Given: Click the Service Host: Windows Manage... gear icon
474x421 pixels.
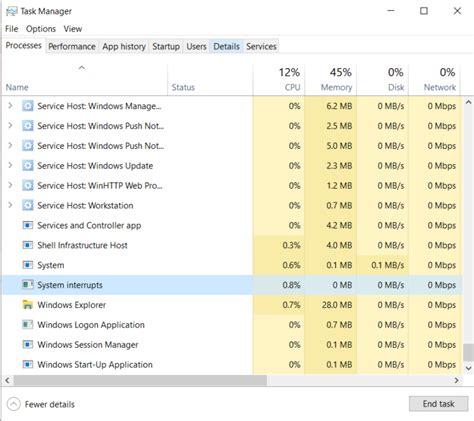Looking at the screenshot, I should (28, 106).
